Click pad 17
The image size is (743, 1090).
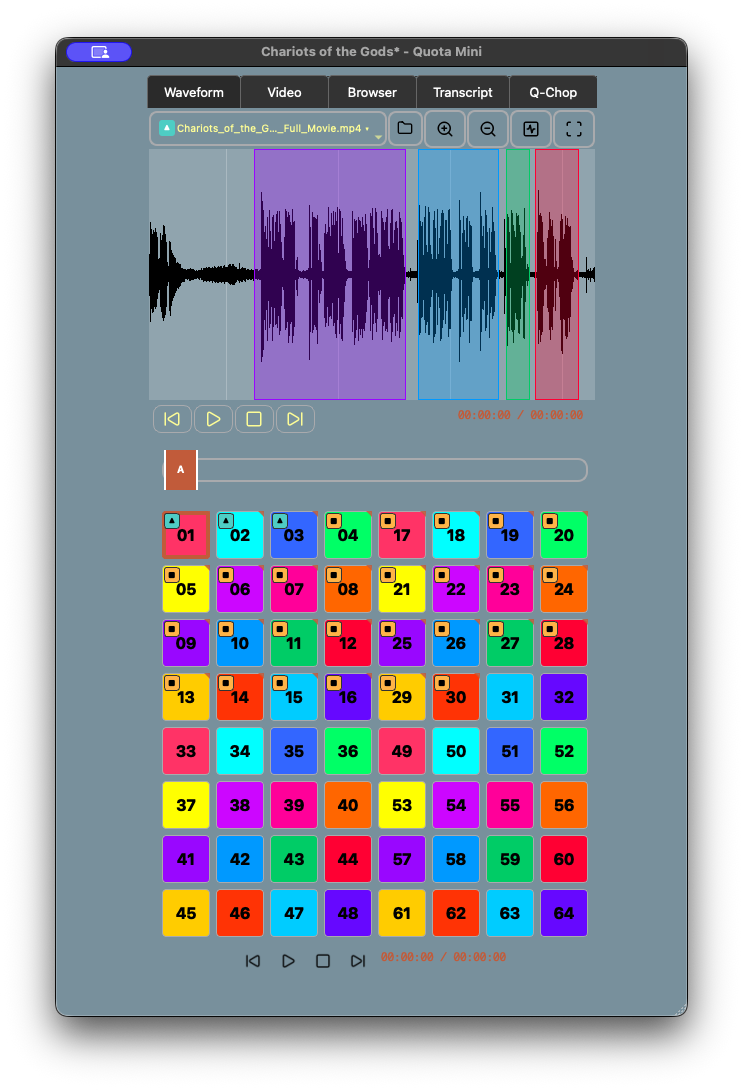point(402,535)
